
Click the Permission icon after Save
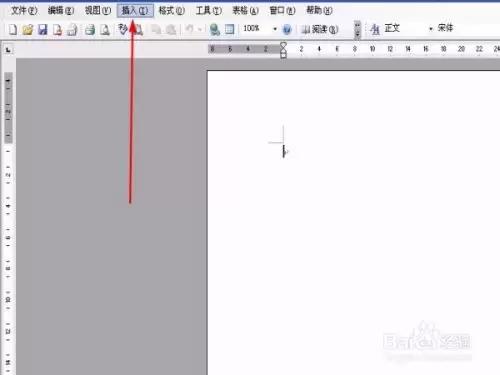(x=57, y=30)
